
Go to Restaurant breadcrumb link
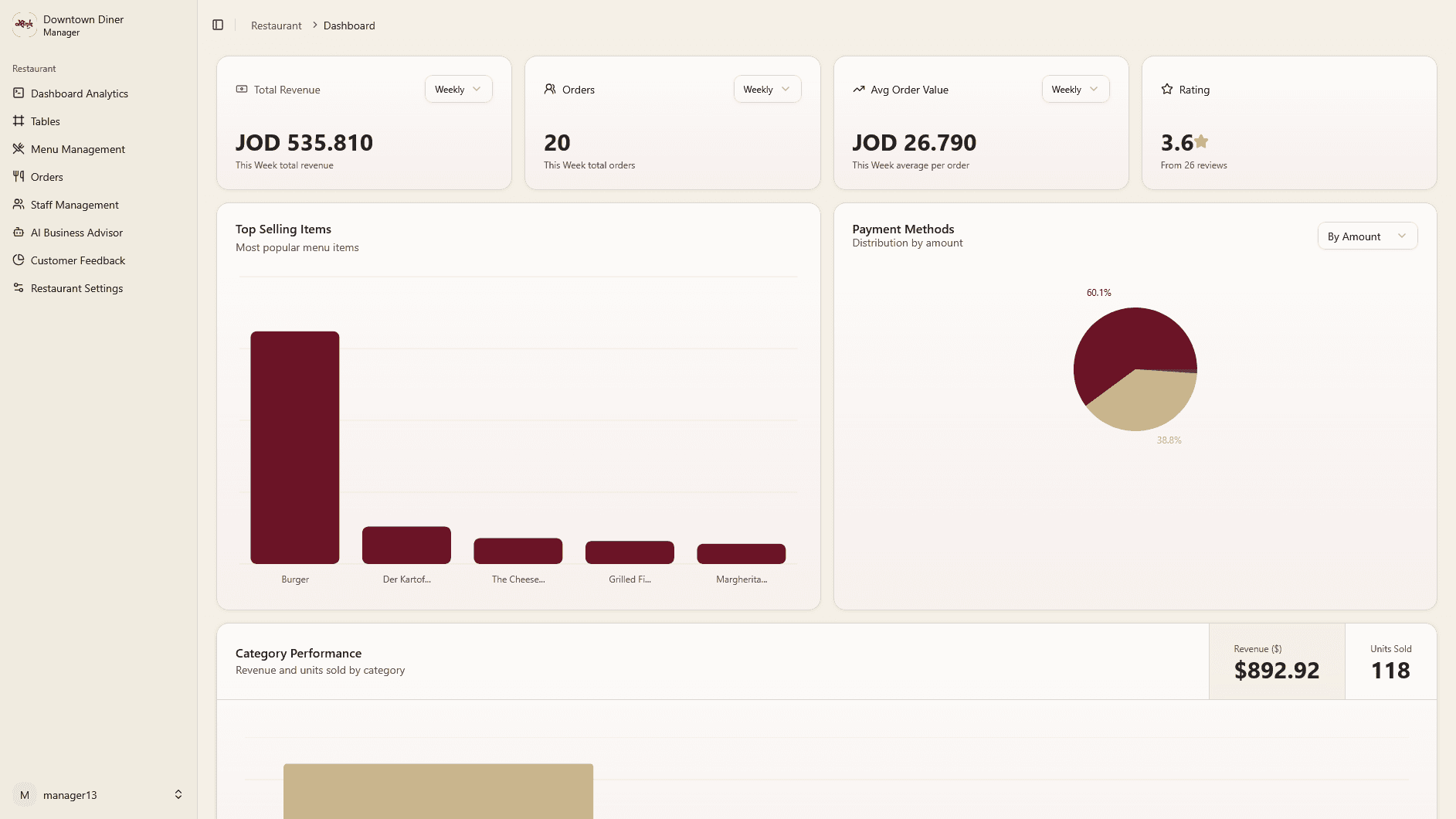tap(276, 25)
